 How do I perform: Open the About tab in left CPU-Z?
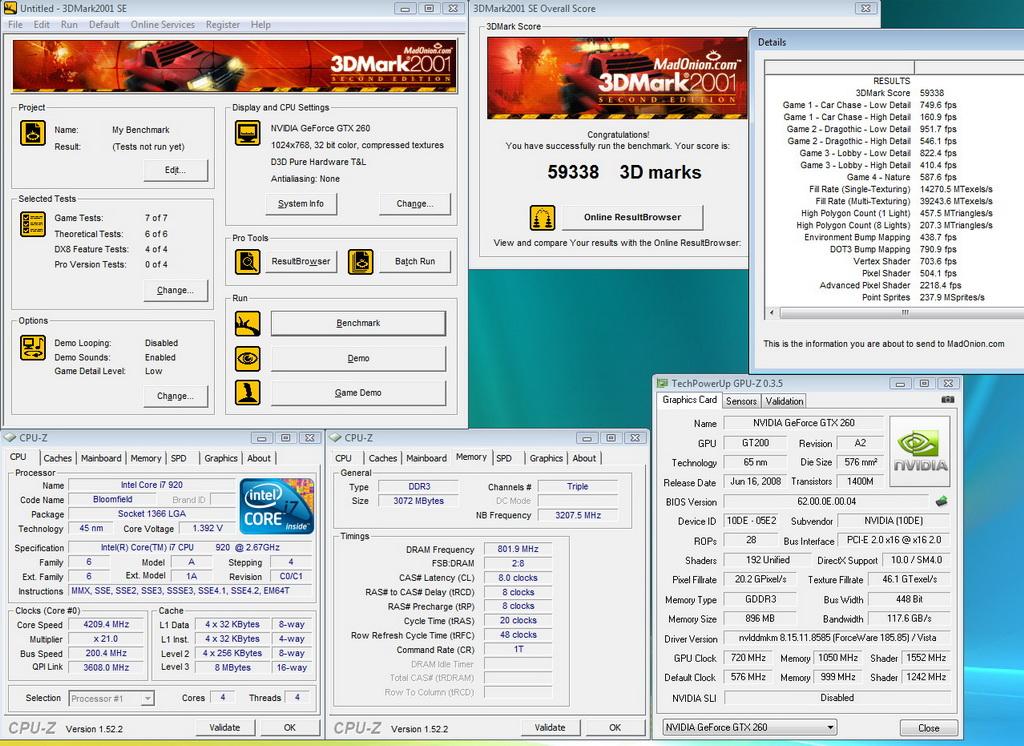click(x=259, y=458)
